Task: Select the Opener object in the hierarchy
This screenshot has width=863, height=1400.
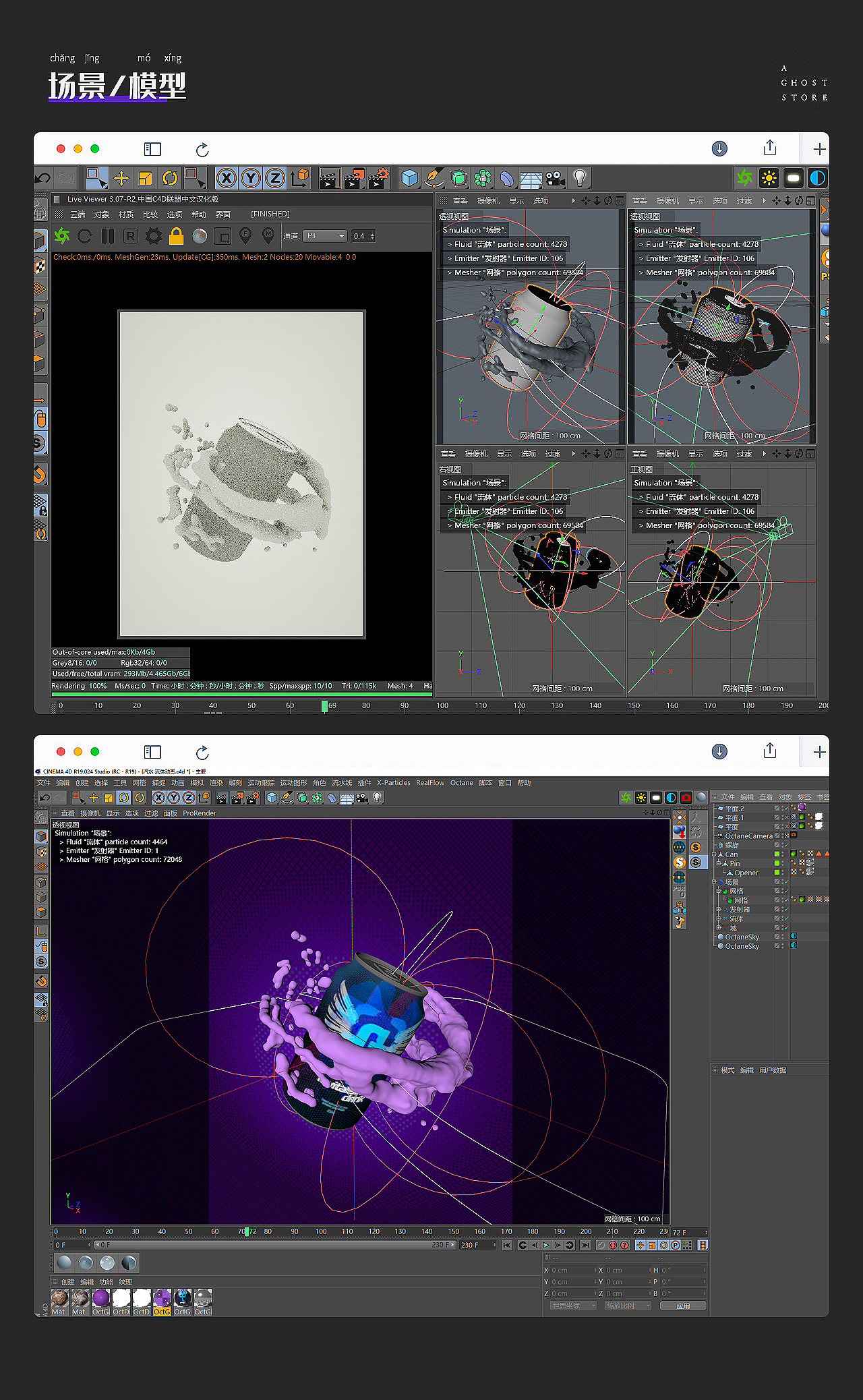Action: [x=746, y=873]
